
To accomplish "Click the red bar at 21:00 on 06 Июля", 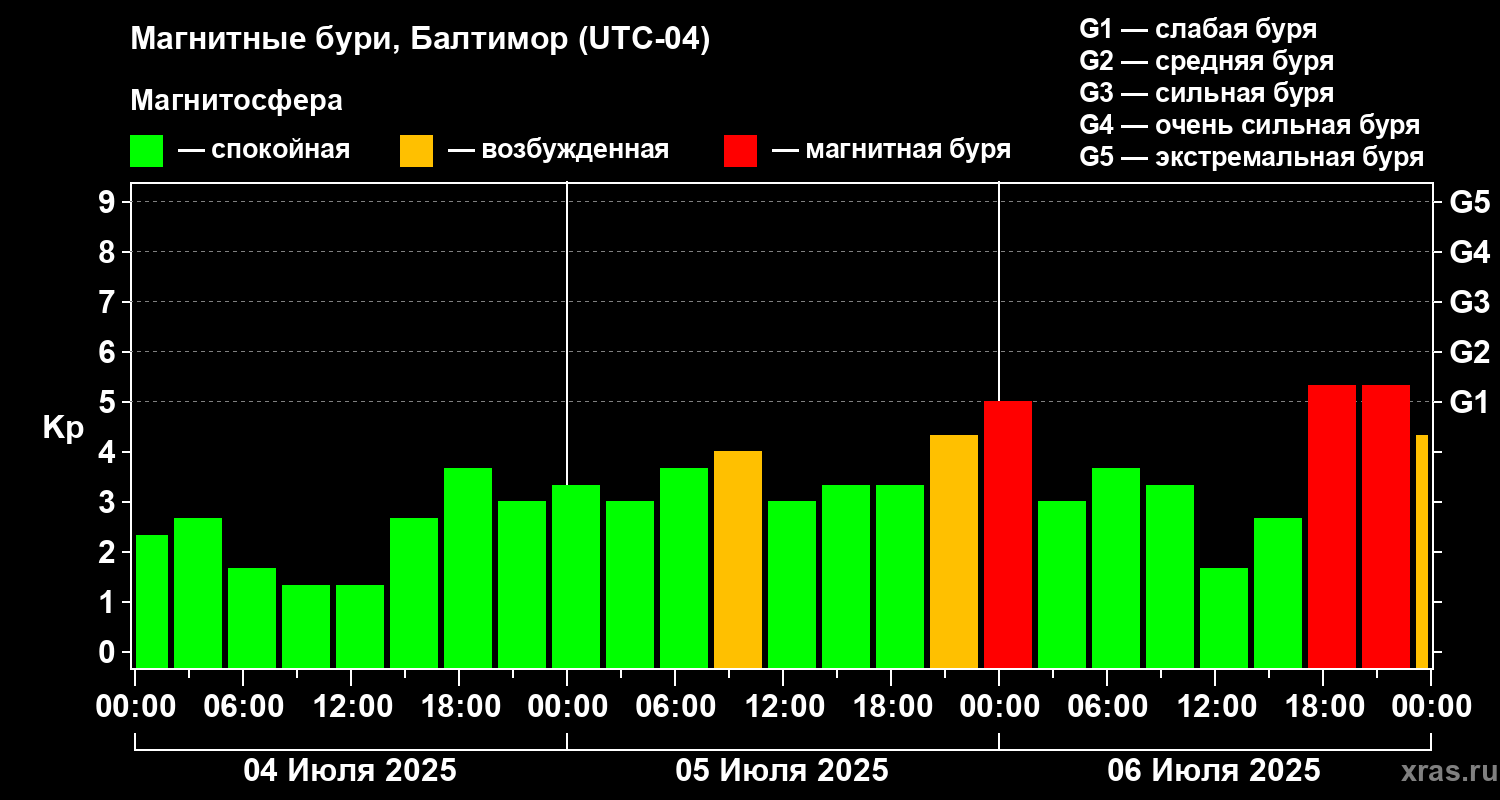I will (1386, 526).
